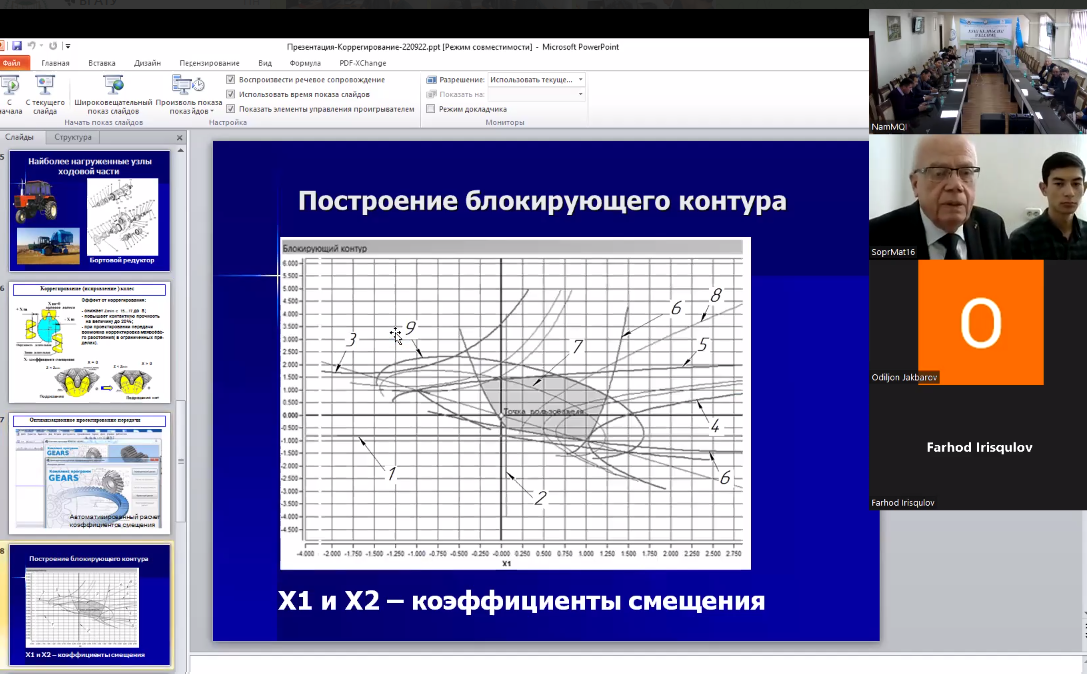The image size is (1087, 674).
Task: Expand the Customize Quick Access Toolbar arrow
Action: (67, 46)
